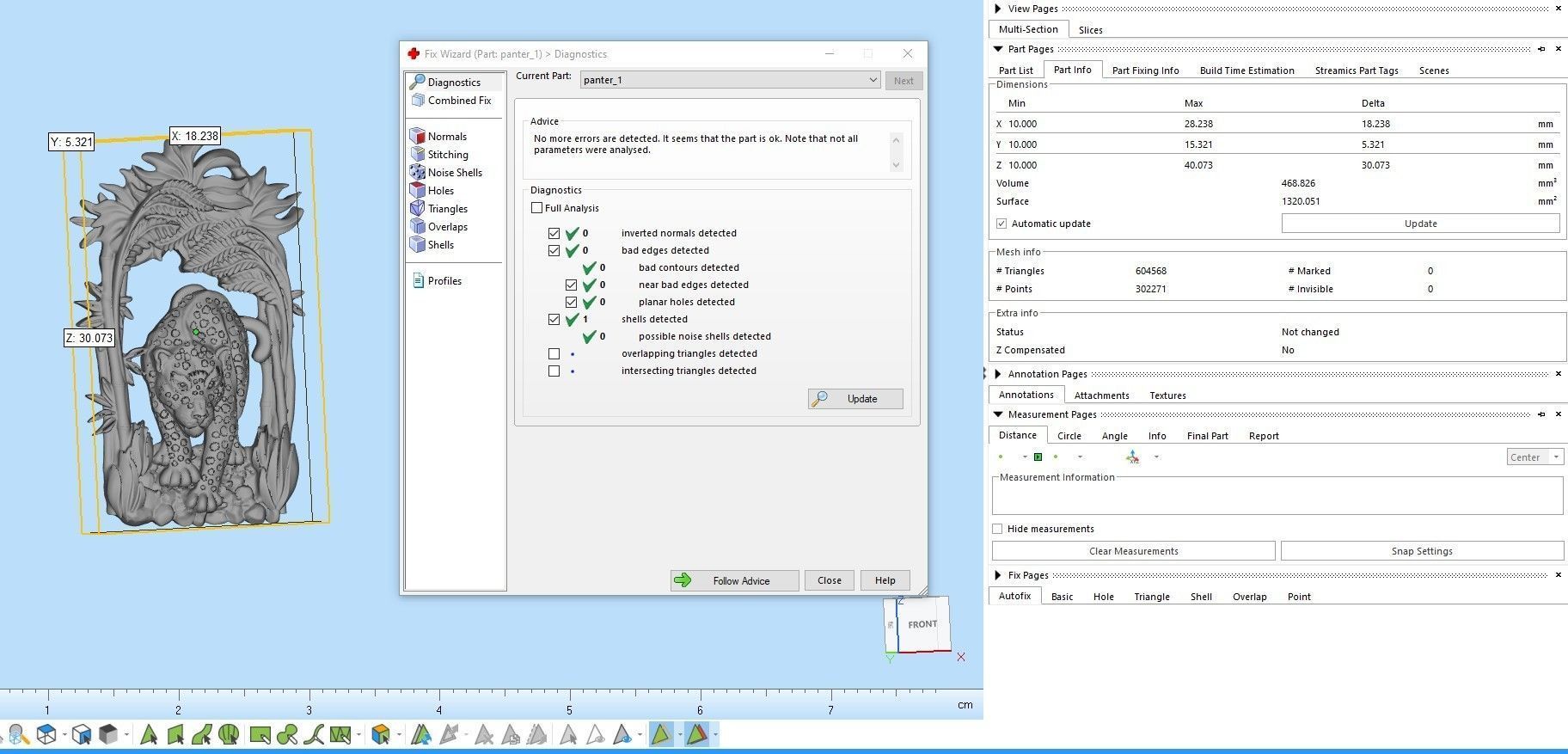Click Follow Advice button
This screenshot has width=1568, height=754.
734,580
